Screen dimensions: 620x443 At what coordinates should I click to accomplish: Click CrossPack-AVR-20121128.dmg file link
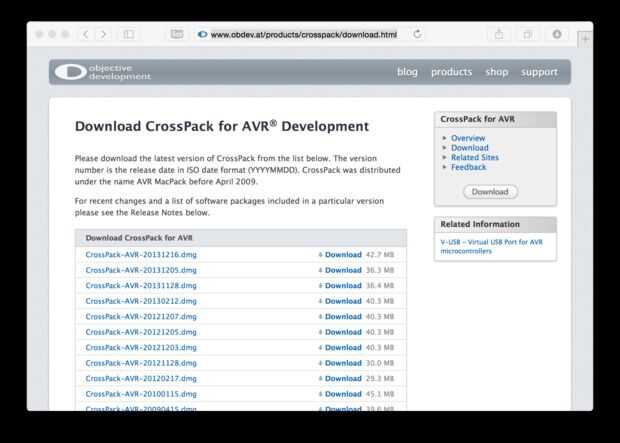(141, 363)
